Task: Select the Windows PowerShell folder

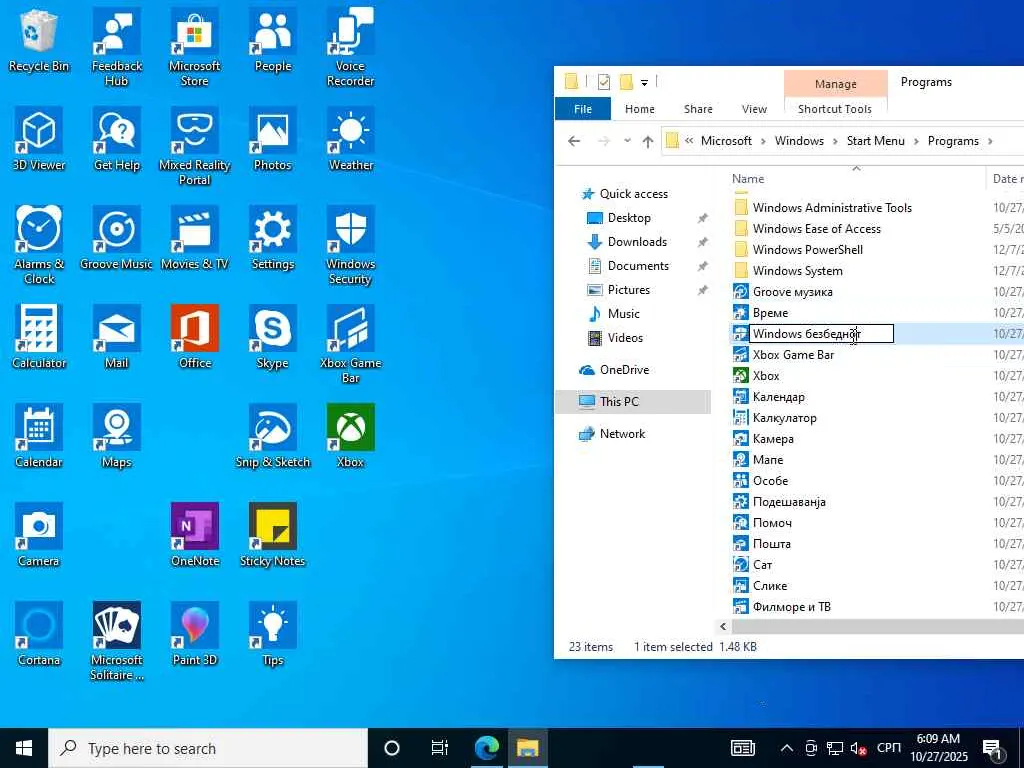Action: (807, 249)
